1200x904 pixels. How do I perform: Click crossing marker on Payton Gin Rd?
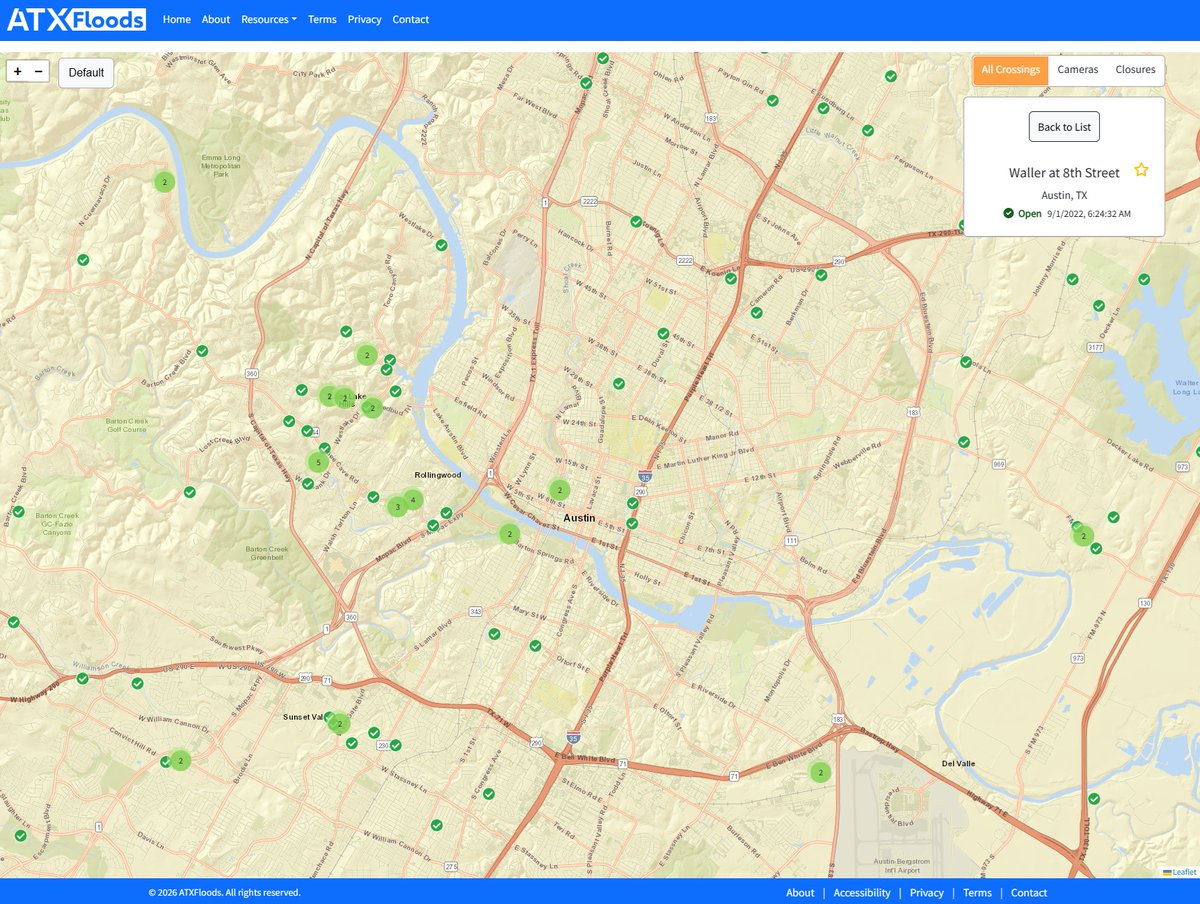coord(772,101)
